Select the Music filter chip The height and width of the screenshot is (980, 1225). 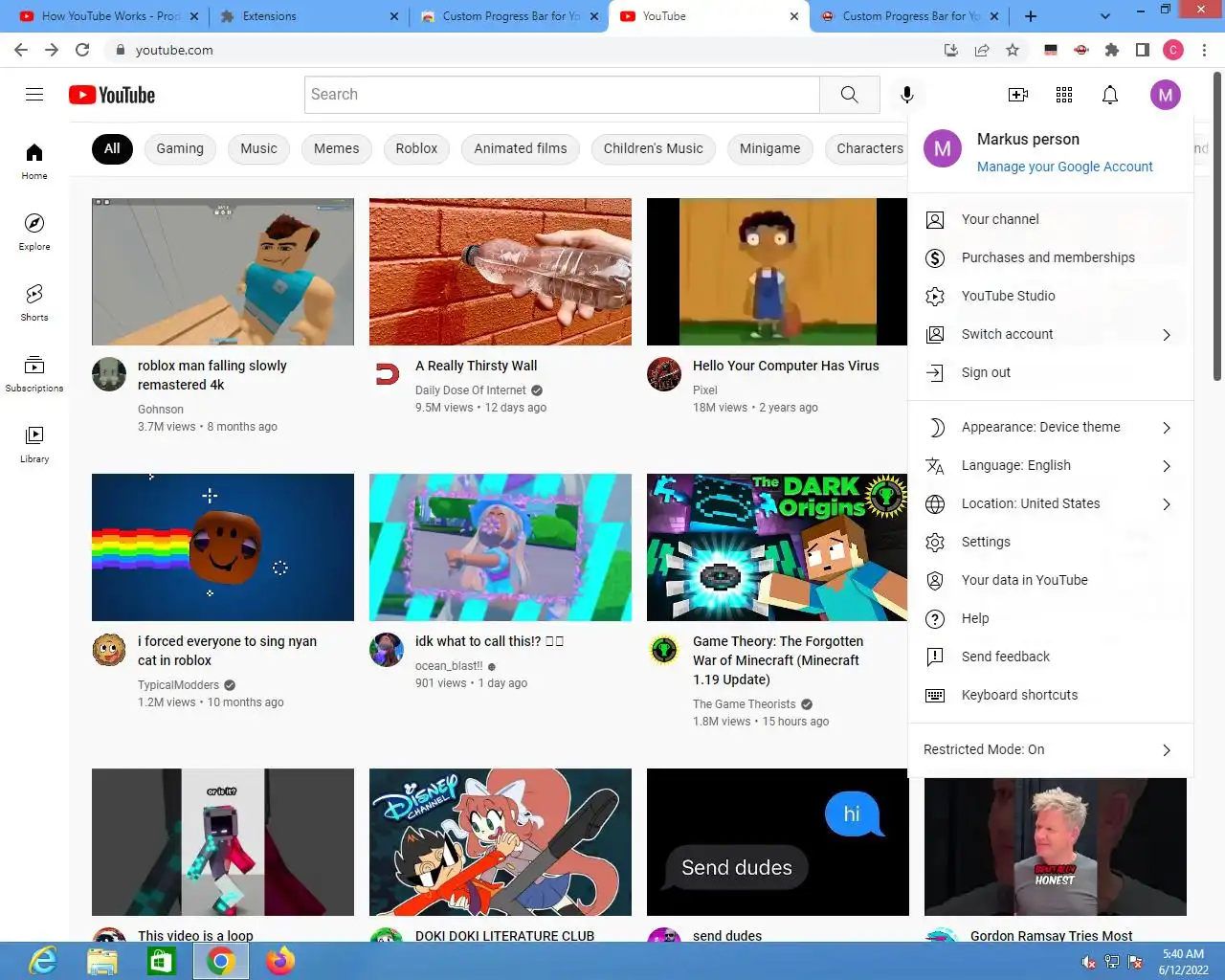(x=258, y=148)
